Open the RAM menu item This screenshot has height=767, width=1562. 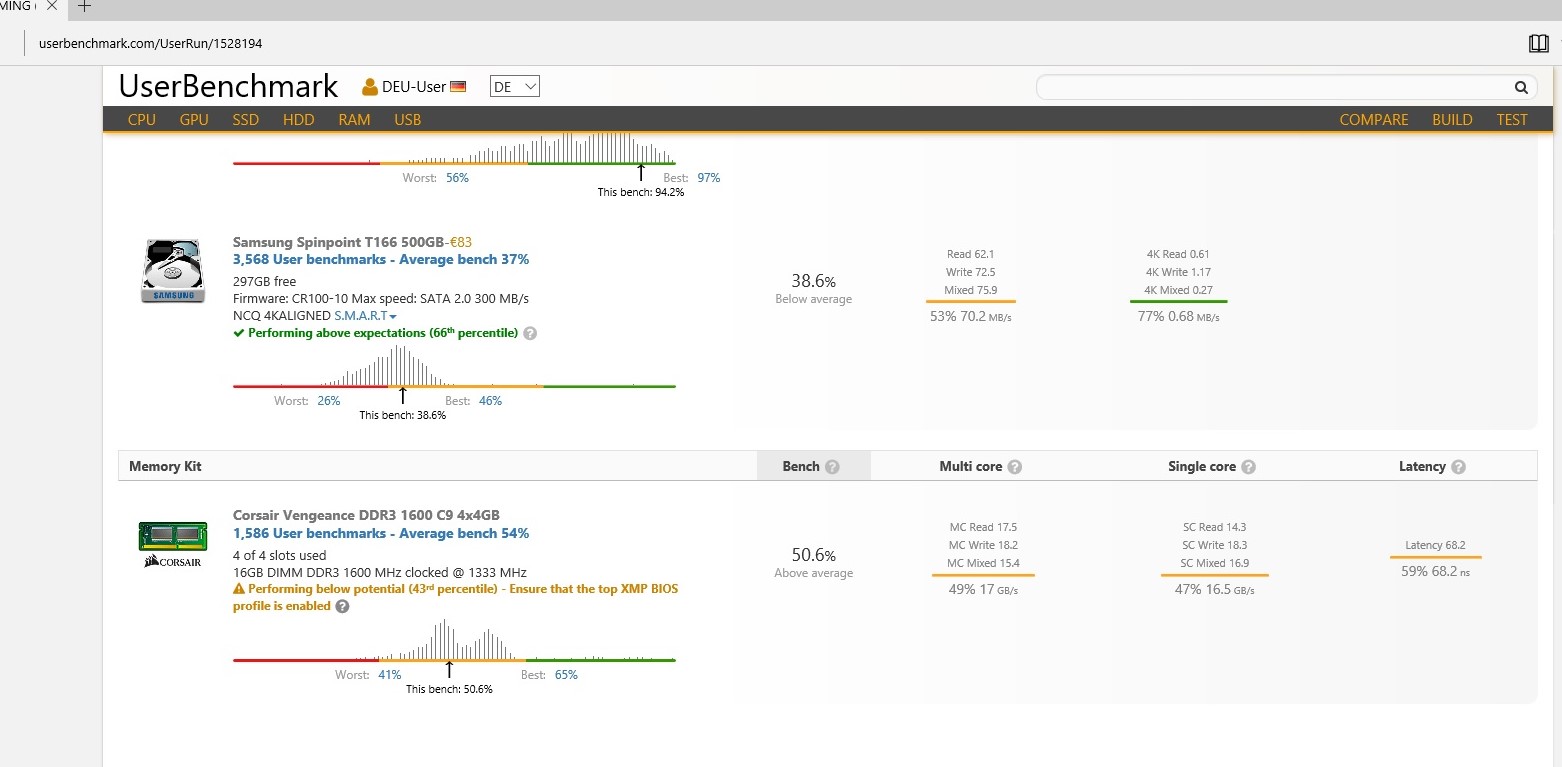click(354, 120)
